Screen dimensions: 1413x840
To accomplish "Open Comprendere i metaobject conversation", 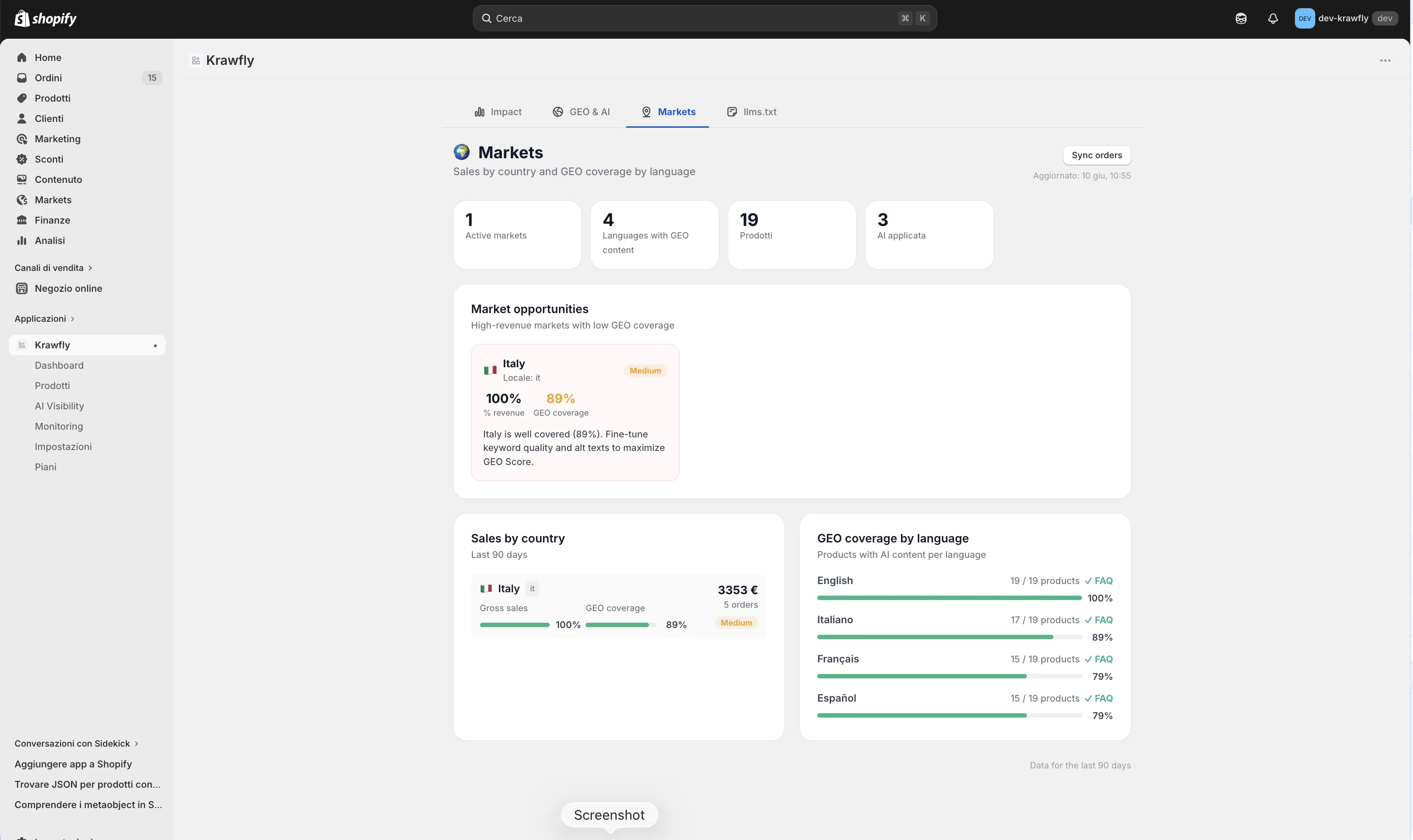I will coord(88,804).
